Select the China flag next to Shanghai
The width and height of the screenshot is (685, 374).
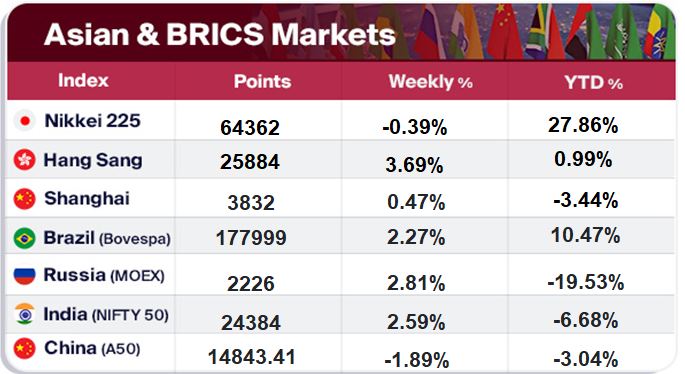[x=24, y=199]
